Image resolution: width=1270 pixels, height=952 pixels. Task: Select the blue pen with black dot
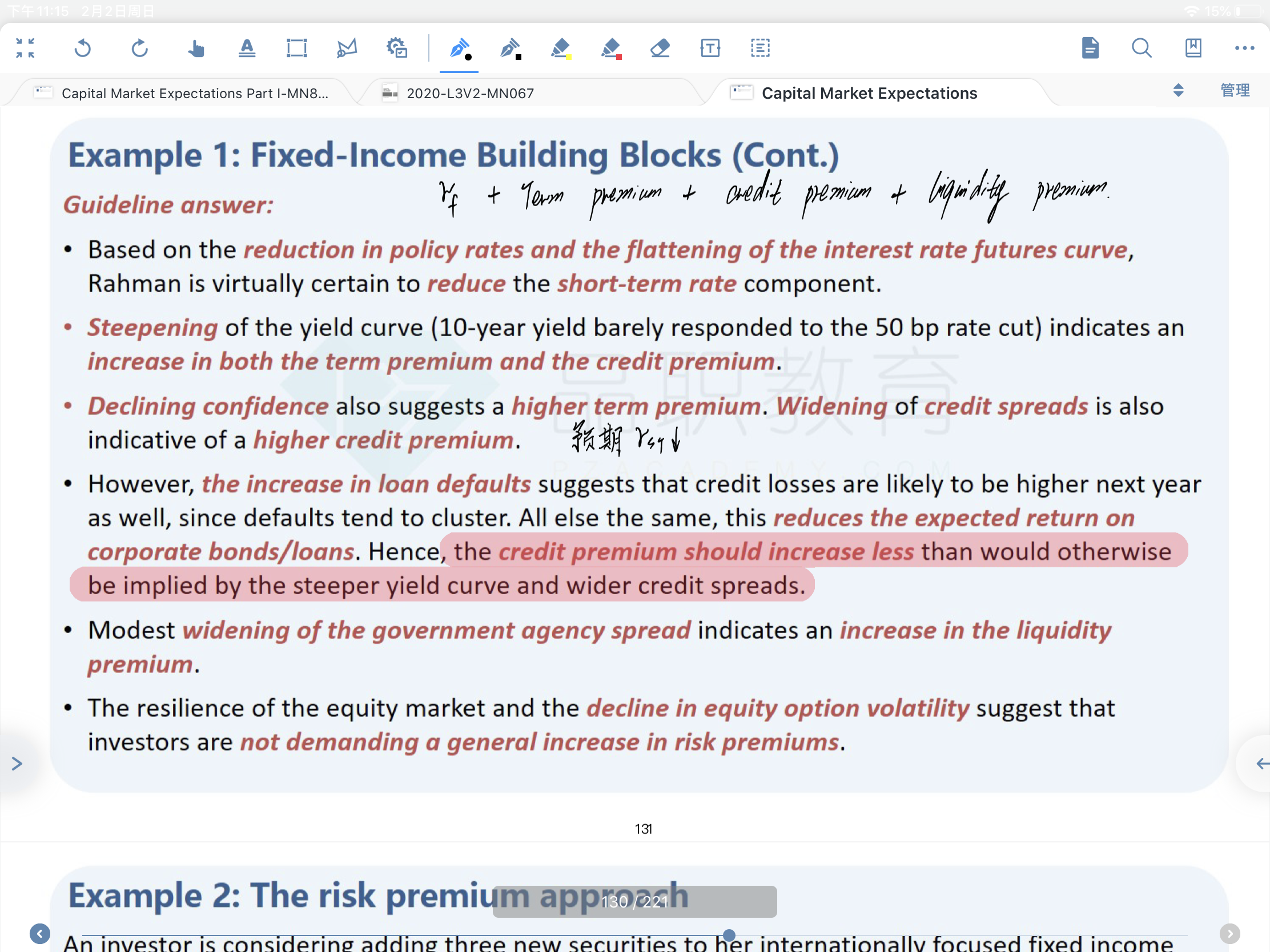(460, 49)
